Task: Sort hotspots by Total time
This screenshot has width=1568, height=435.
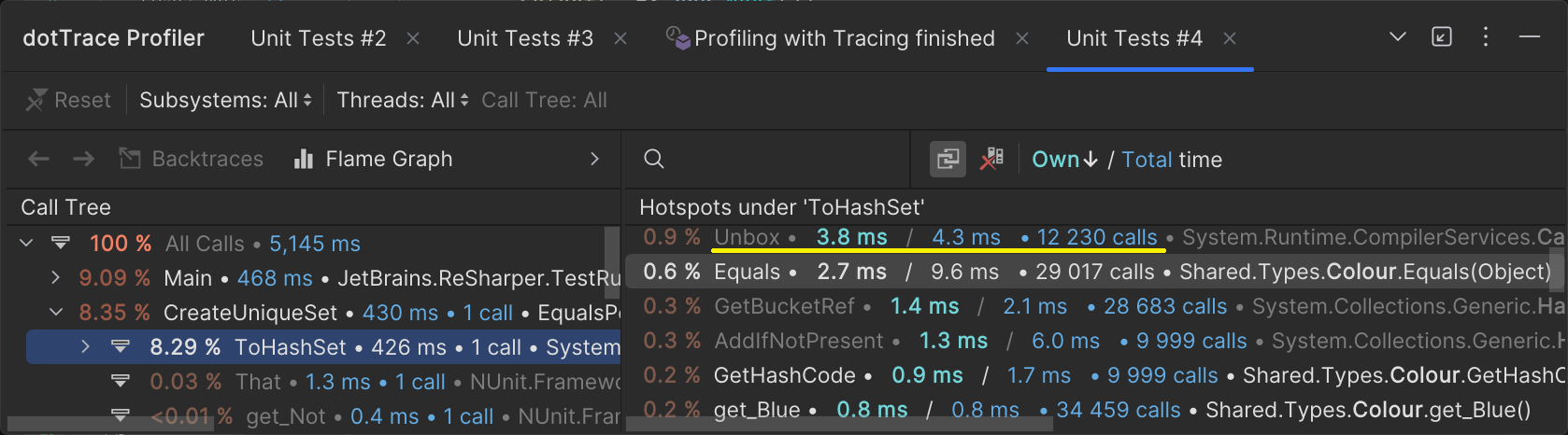Action: [x=1147, y=160]
